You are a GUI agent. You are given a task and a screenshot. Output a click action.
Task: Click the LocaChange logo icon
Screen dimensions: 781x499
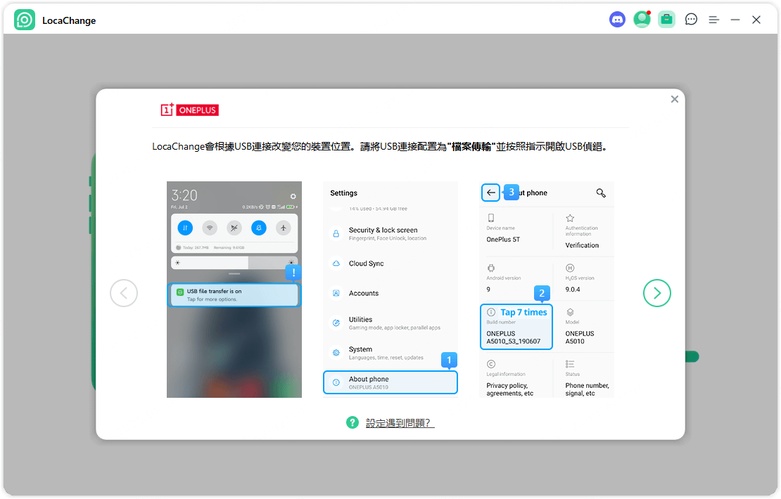[x=24, y=20]
